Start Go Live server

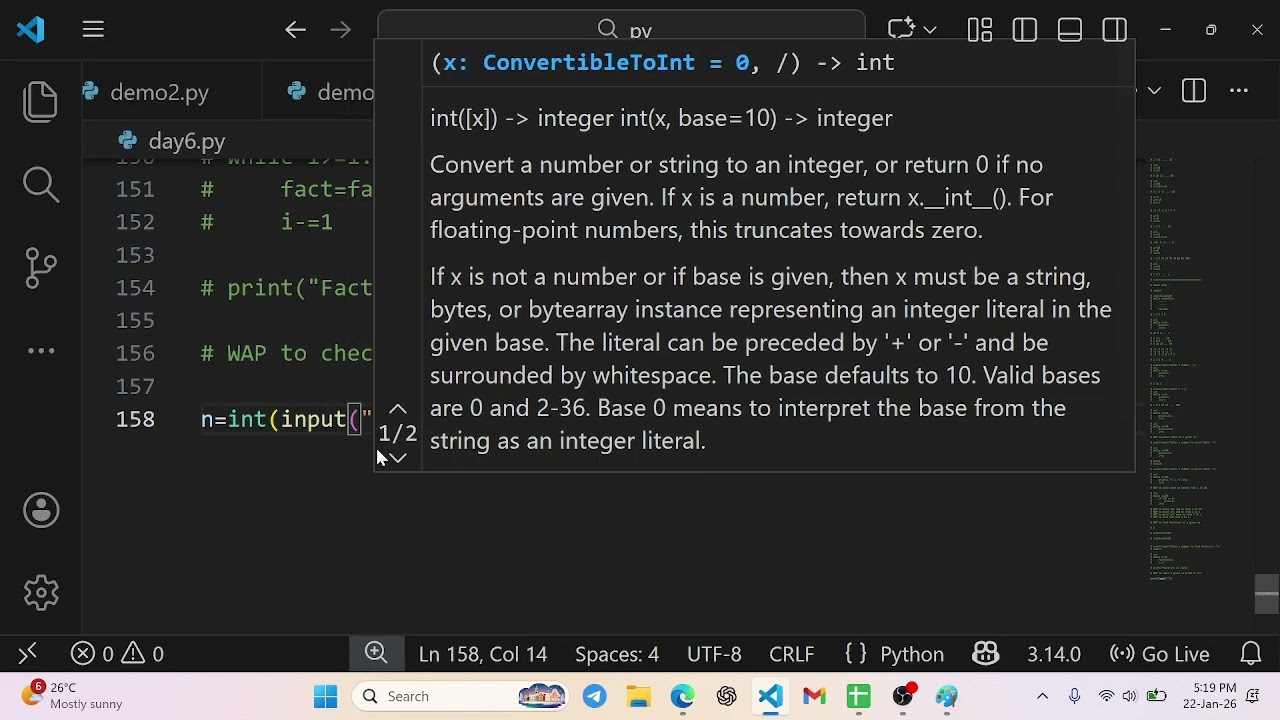tap(1160, 654)
